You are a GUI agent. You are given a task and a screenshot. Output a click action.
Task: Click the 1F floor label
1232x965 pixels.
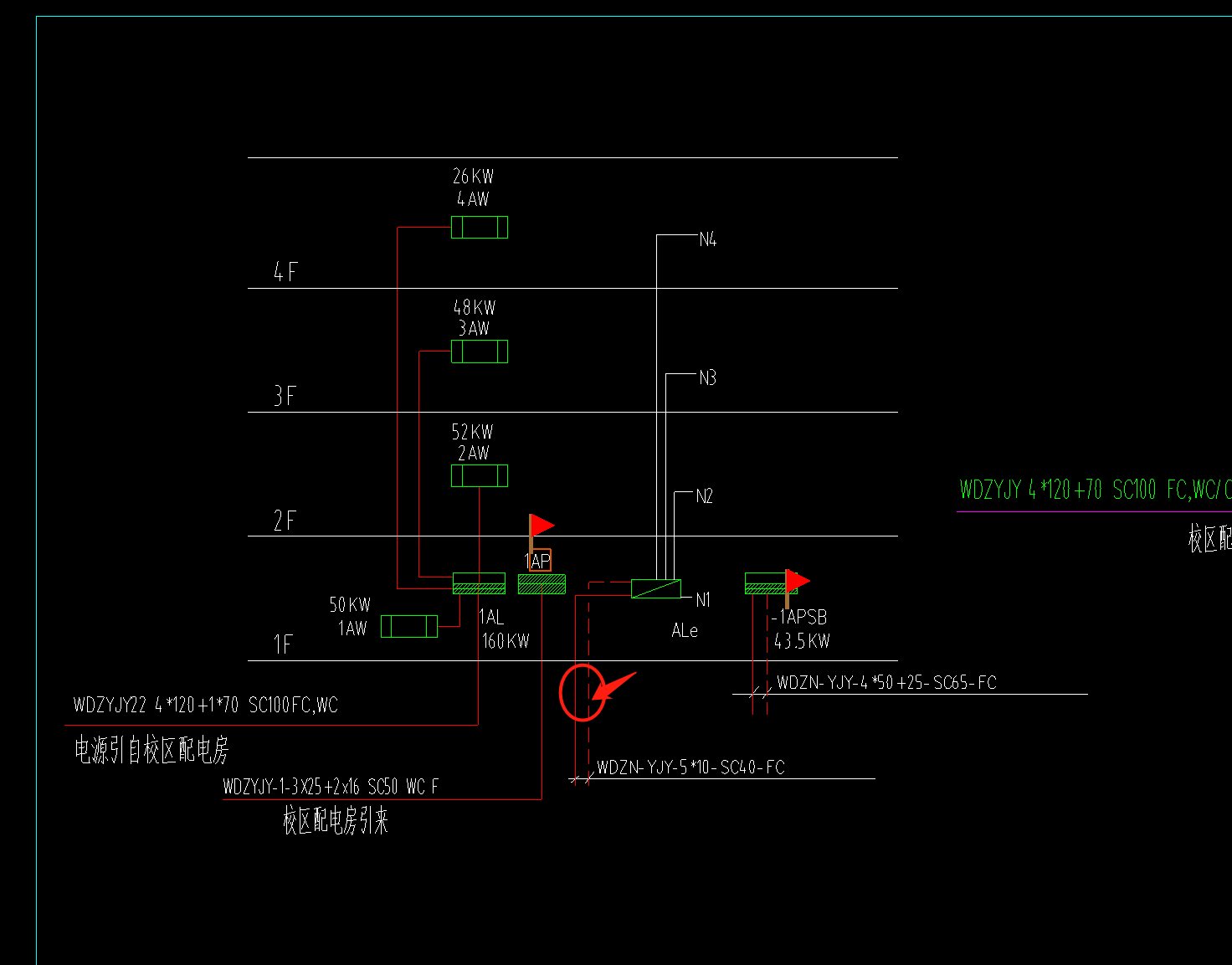click(x=284, y=644)
